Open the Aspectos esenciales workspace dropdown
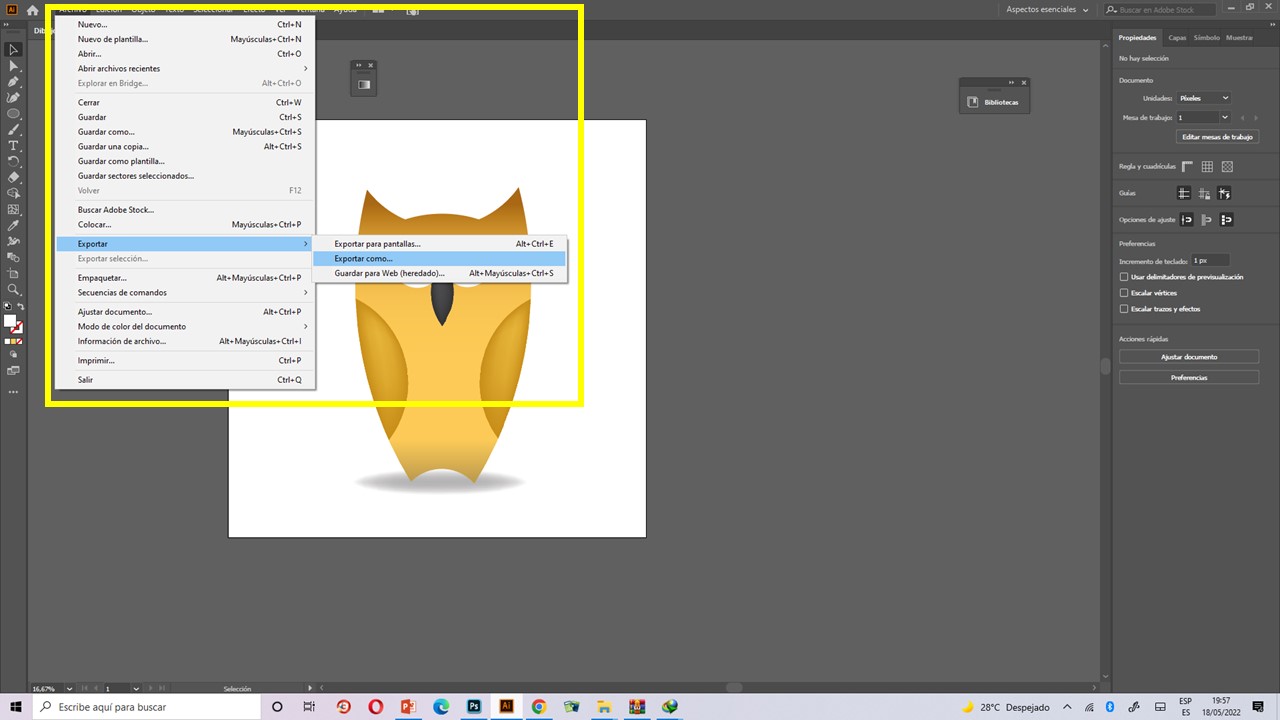The image size is (1280, 720). tap(1046, 9)
